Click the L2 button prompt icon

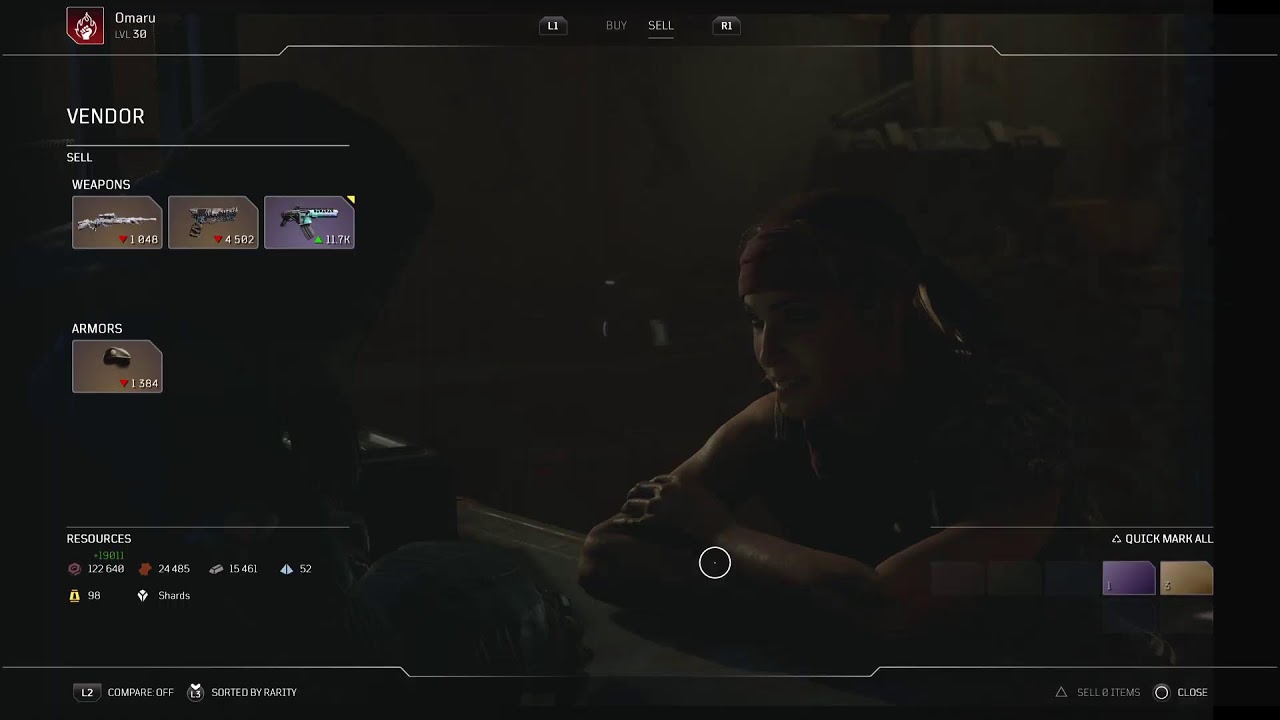click(87, 692)
